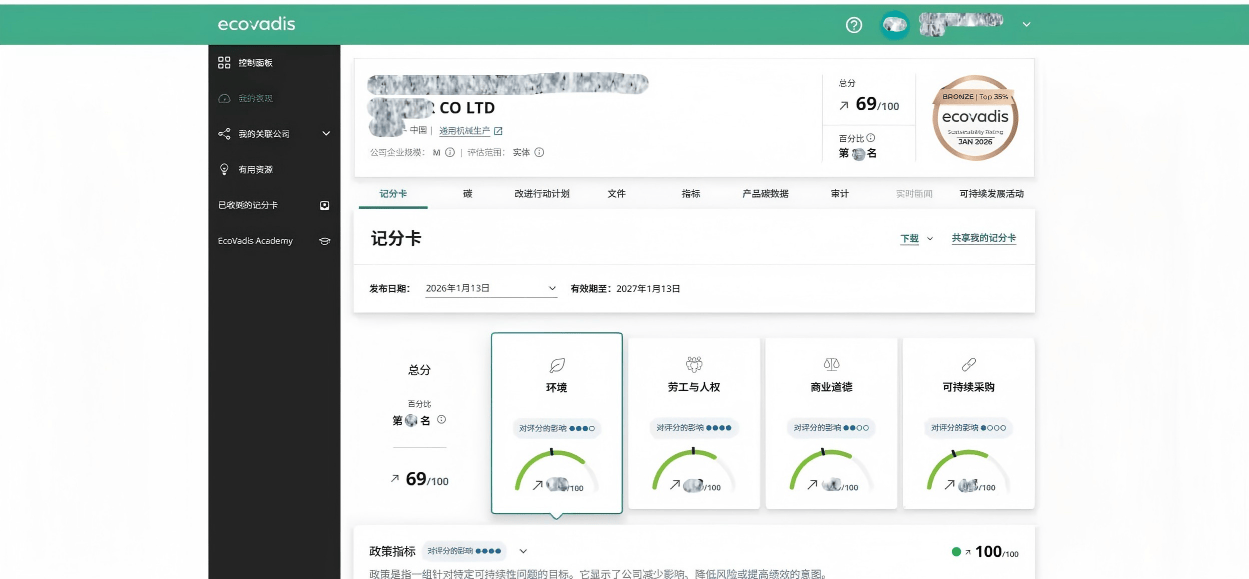The width and height of the screenshot is (1249, 579).
Task: Click the 已收到的记分卡 inbox icon
Action: tap(324, 205)
